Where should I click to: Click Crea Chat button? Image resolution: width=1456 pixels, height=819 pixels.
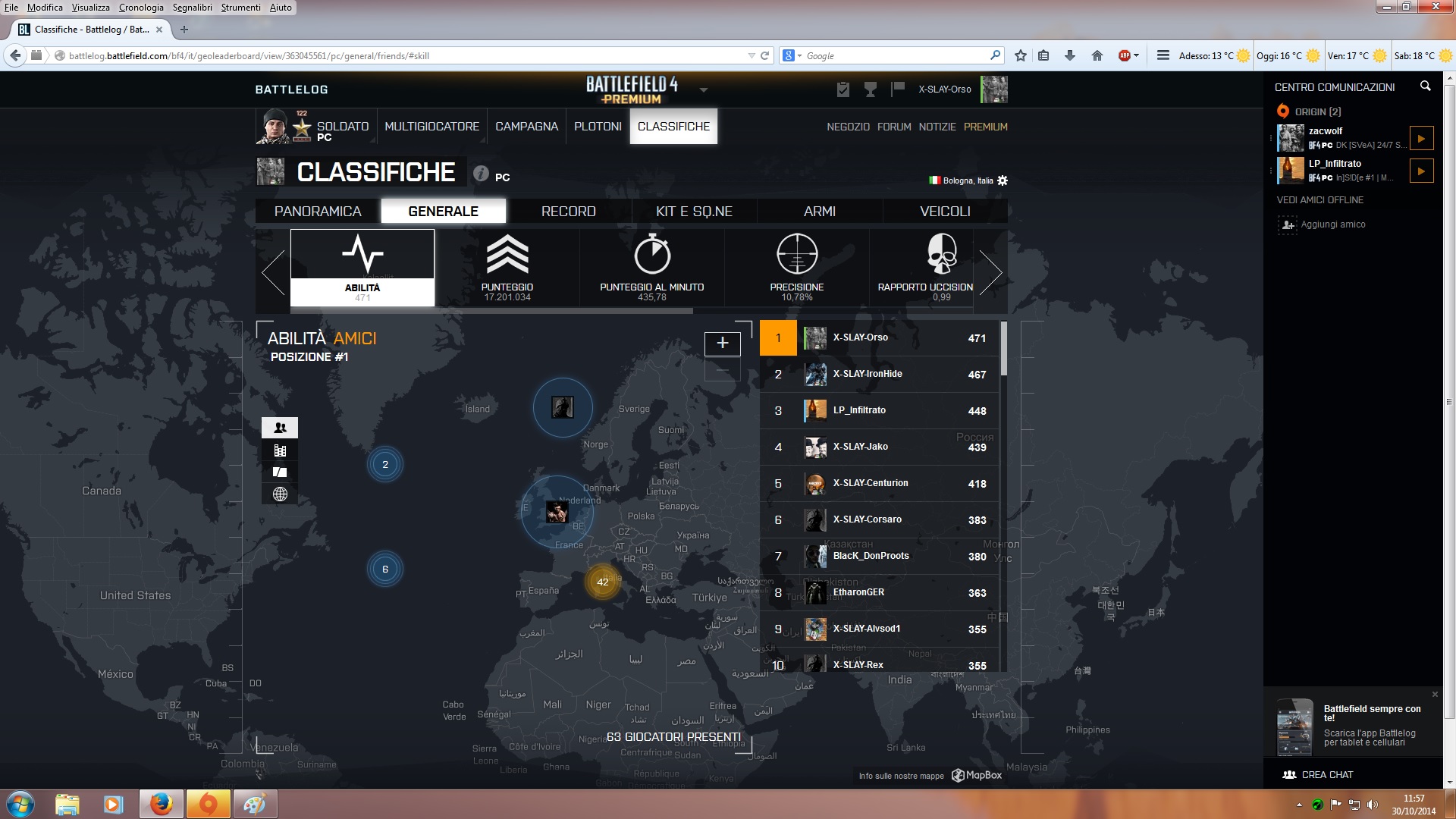pos(1318,774)
